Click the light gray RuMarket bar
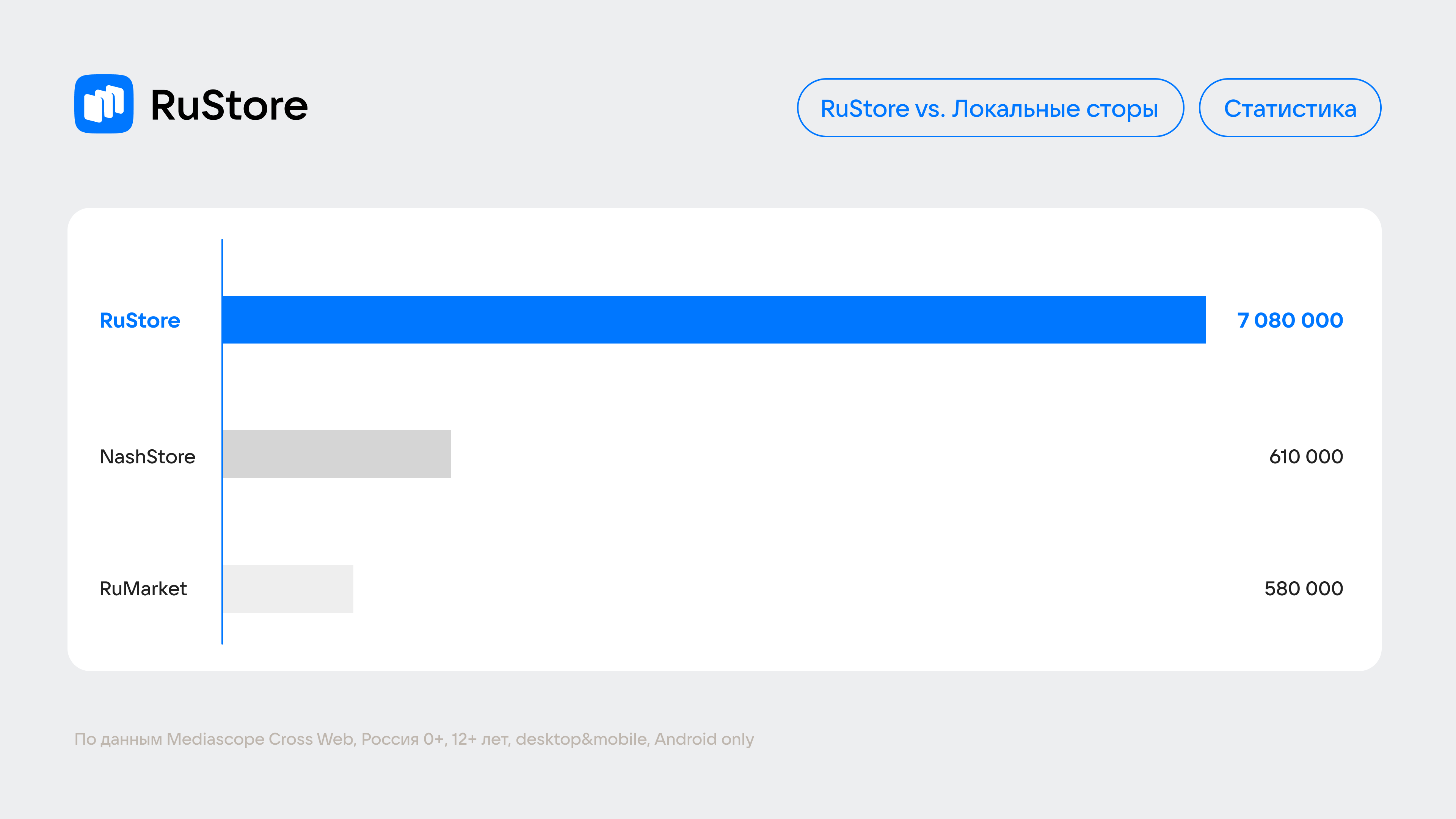Screen dimensions: 1456x819 pos(288,588)
